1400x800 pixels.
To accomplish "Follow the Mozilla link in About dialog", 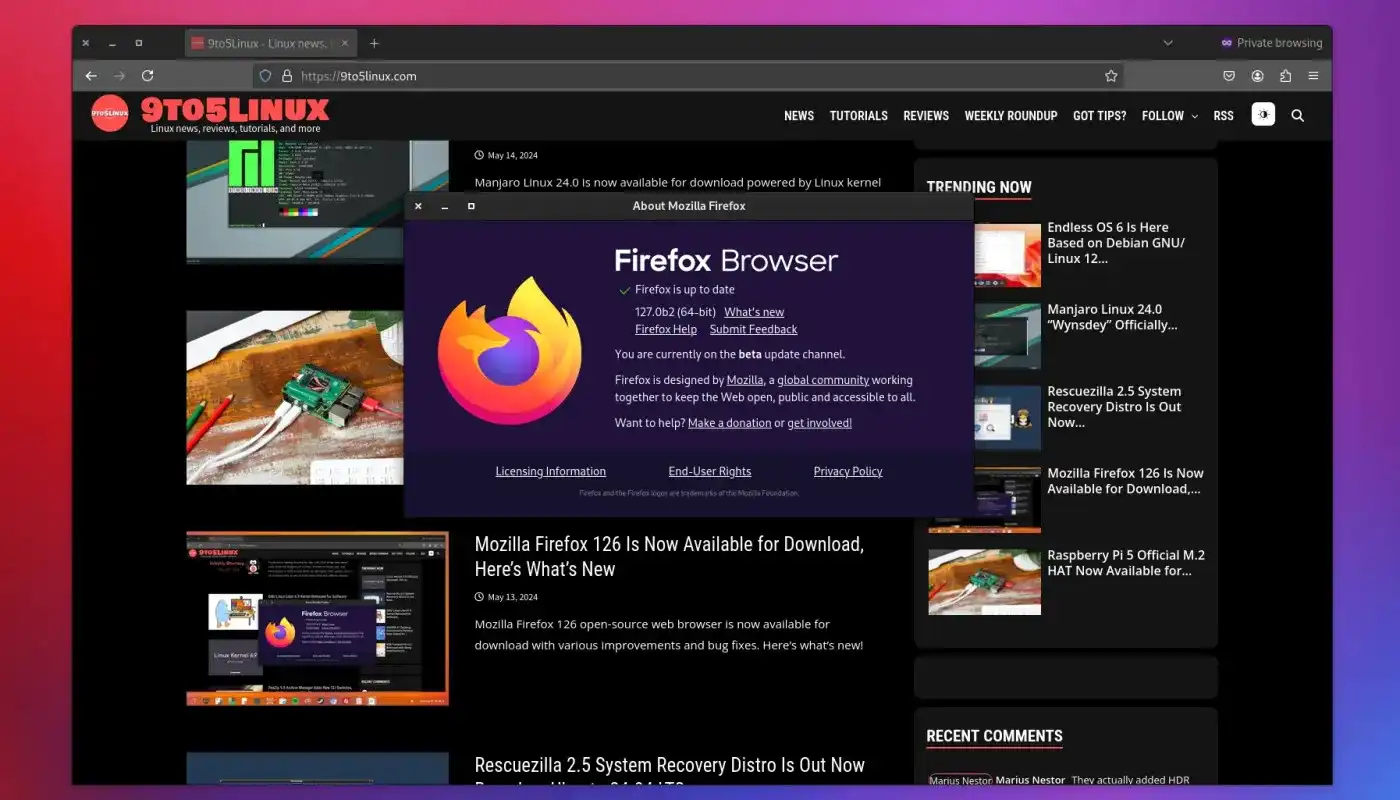I will 745,380.
